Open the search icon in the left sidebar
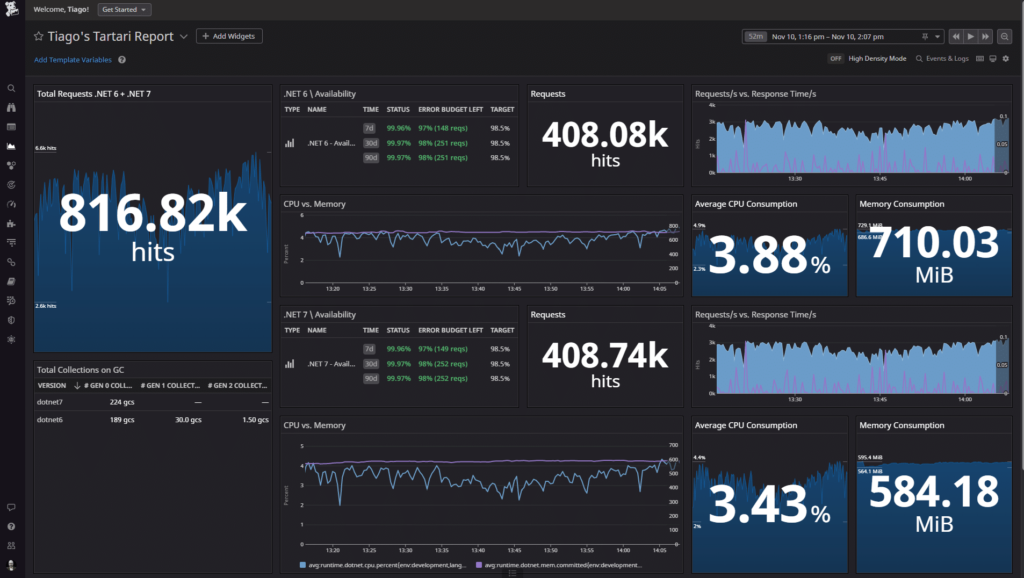 point(11,88)
